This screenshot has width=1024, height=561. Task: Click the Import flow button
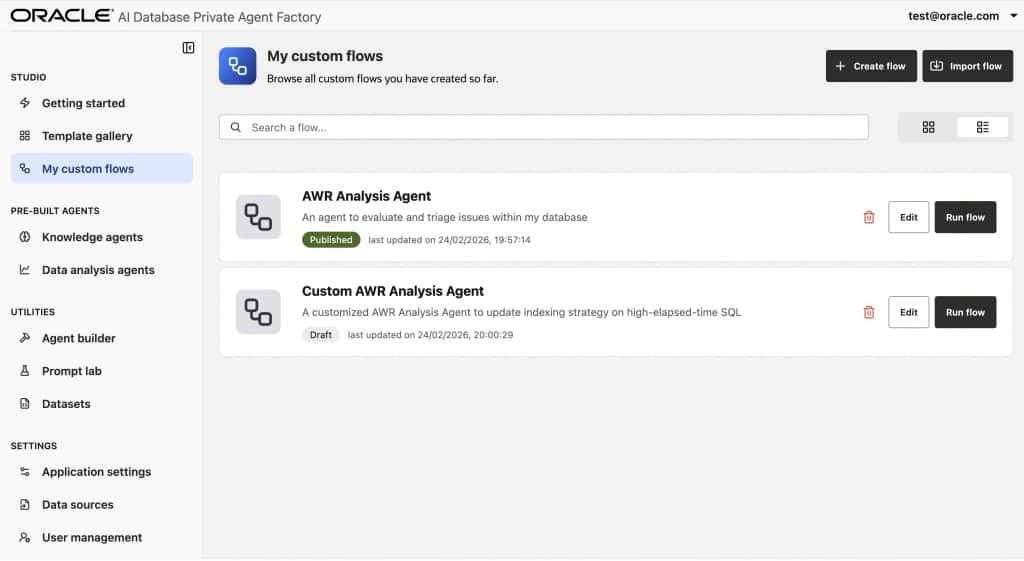pyautogui.click(x=967, y=66)
